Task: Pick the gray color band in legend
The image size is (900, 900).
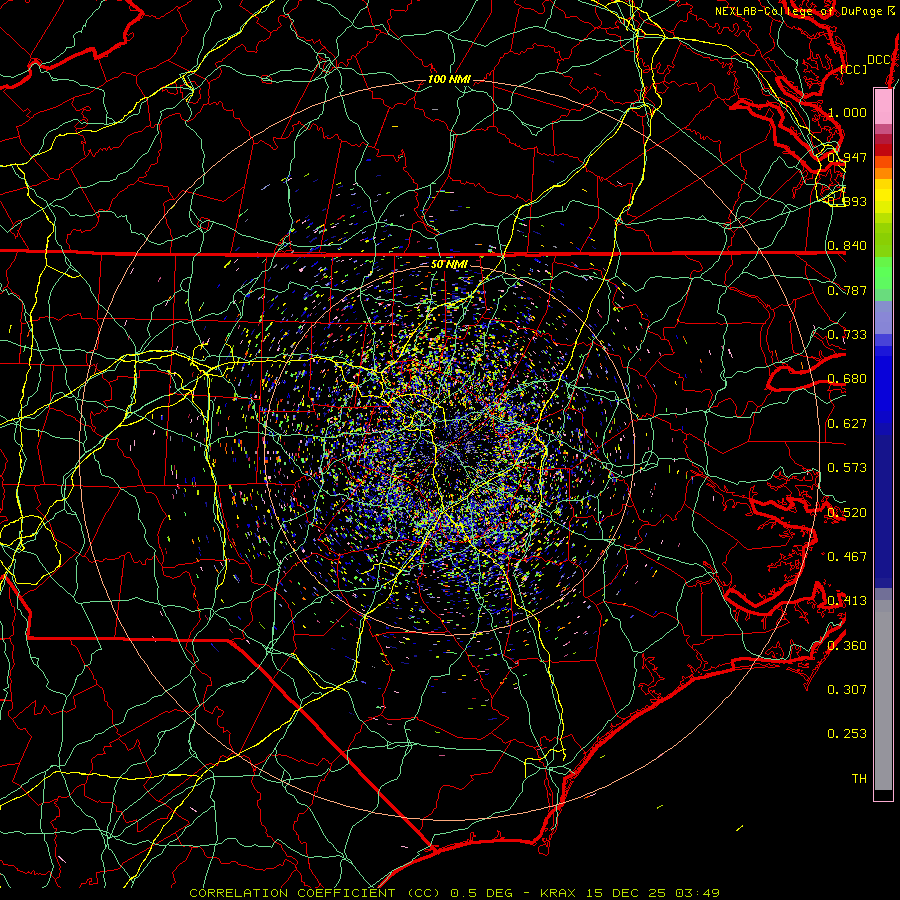Action: pos(883,700)
